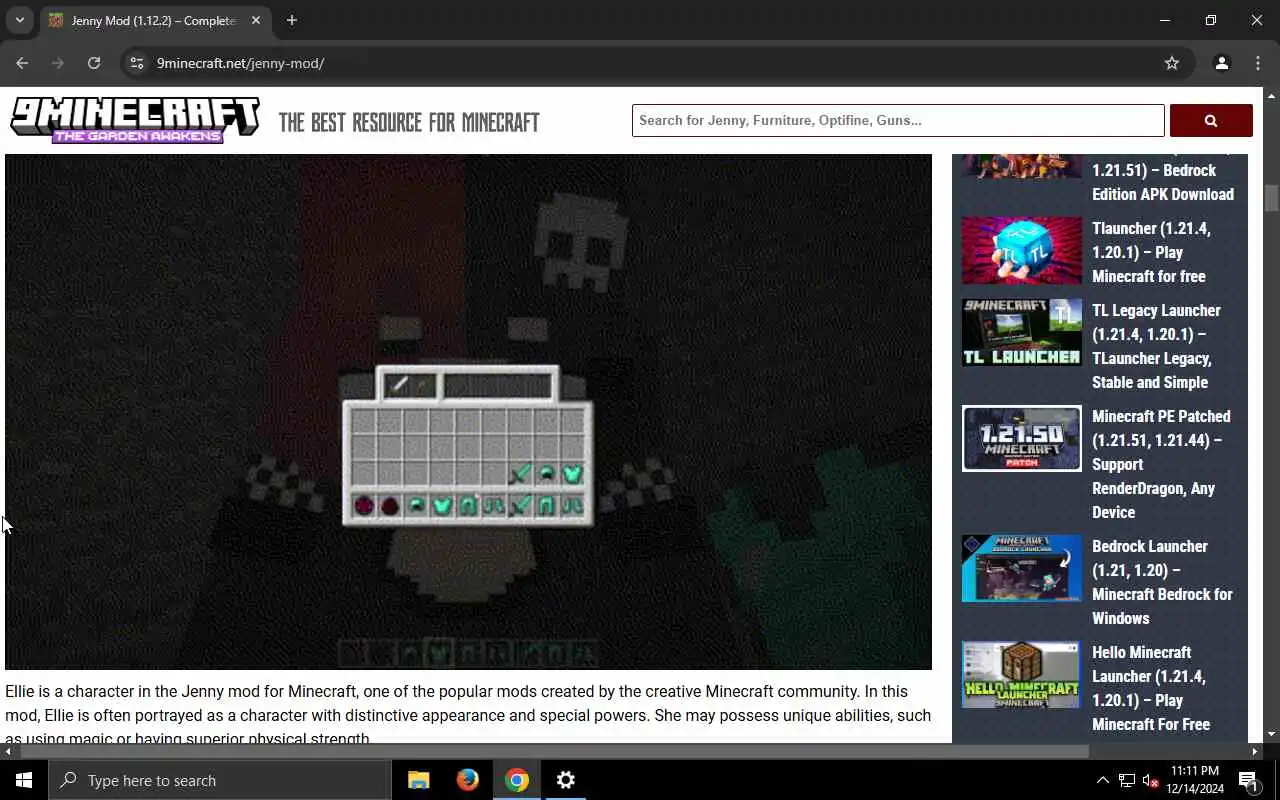Screen dimensions: 1280x800
Task: Open the Tlauncher thumbnail image
Action: click(x=1021, y=251)
